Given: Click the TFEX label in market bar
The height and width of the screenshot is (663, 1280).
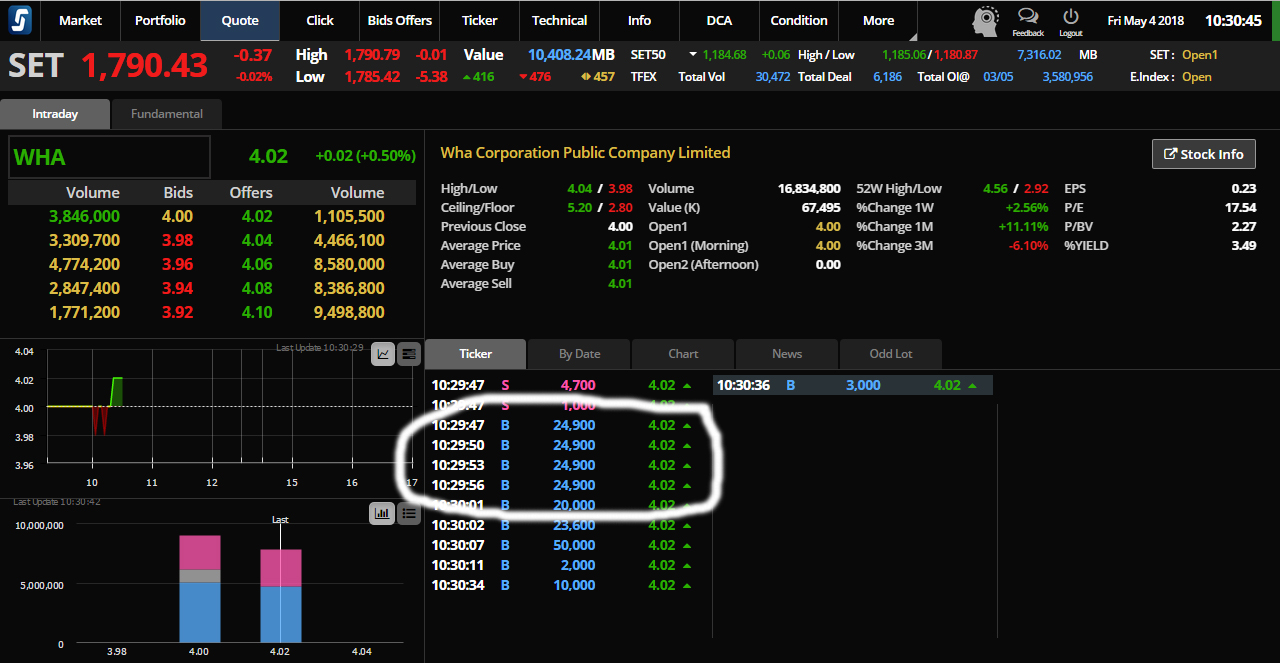Looking at the screenshot, I should coord(644,77).
